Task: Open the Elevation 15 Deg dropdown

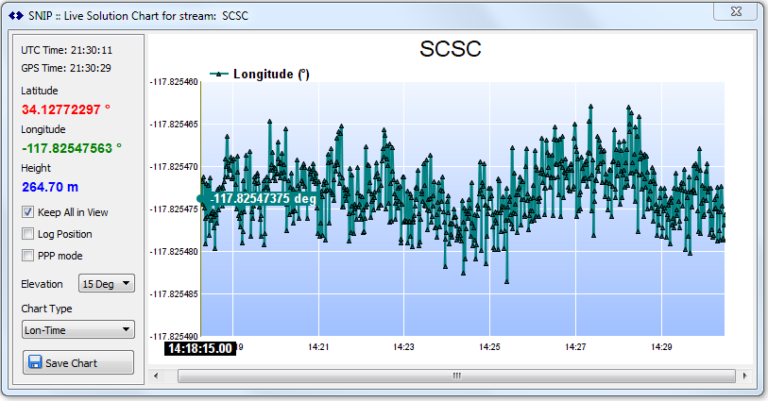Action: click(x=107, y=284)
